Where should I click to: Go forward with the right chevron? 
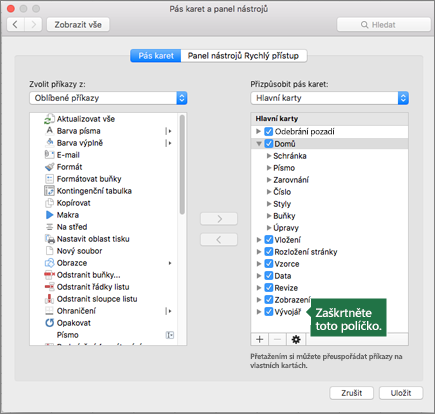33,25
